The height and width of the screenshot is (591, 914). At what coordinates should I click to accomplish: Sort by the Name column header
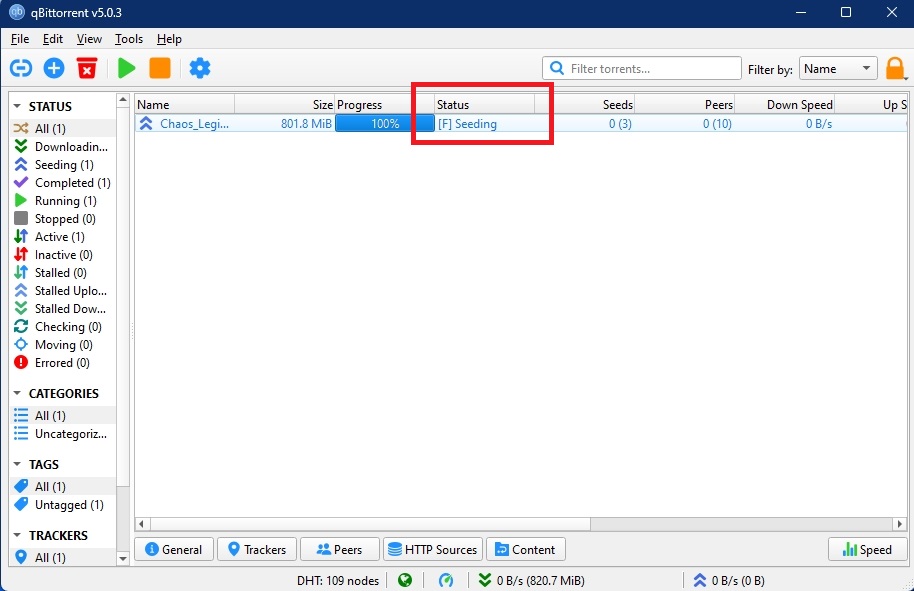pyautogui.click(x=185, y=104)
